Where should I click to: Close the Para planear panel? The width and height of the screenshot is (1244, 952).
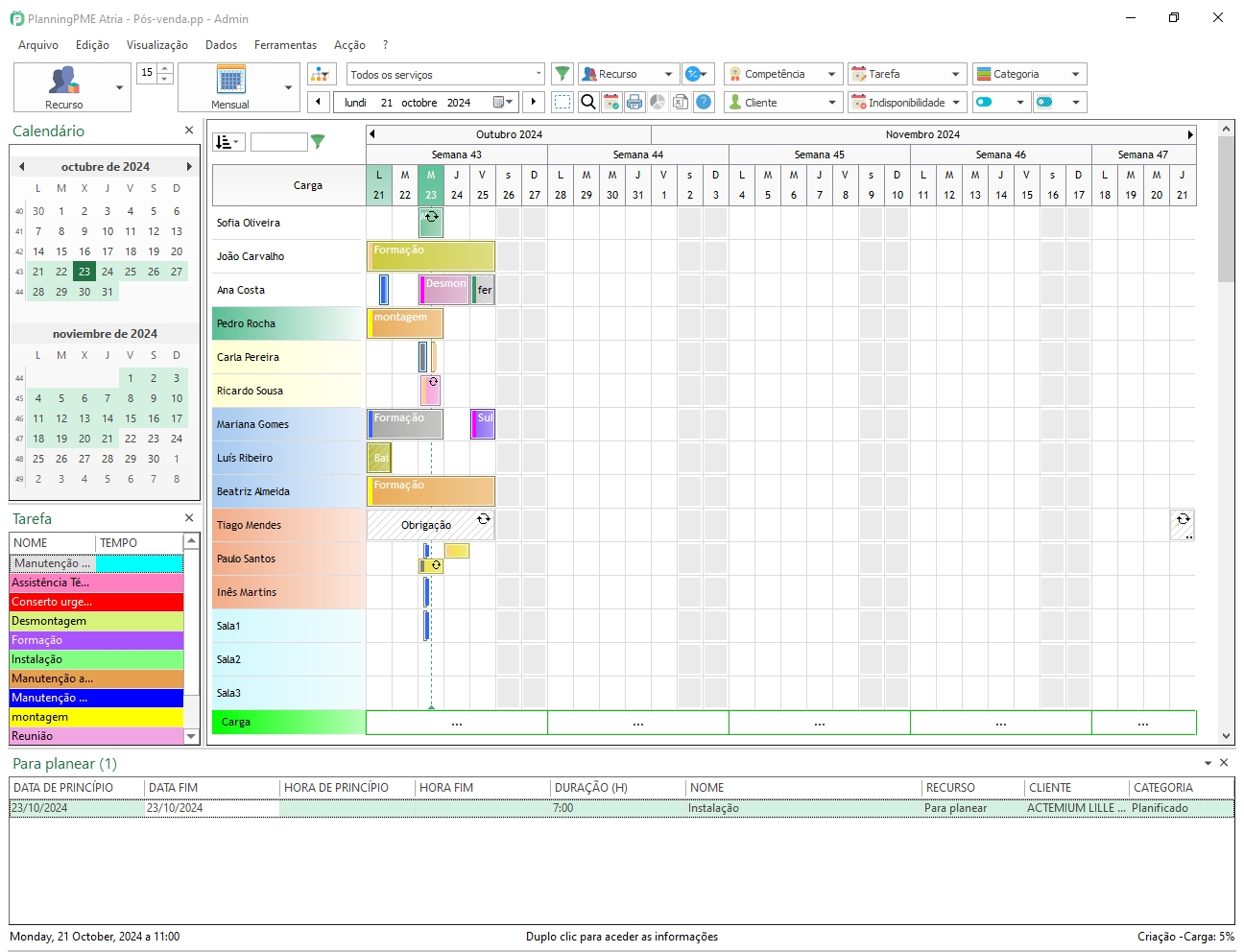click(1224, 763)
